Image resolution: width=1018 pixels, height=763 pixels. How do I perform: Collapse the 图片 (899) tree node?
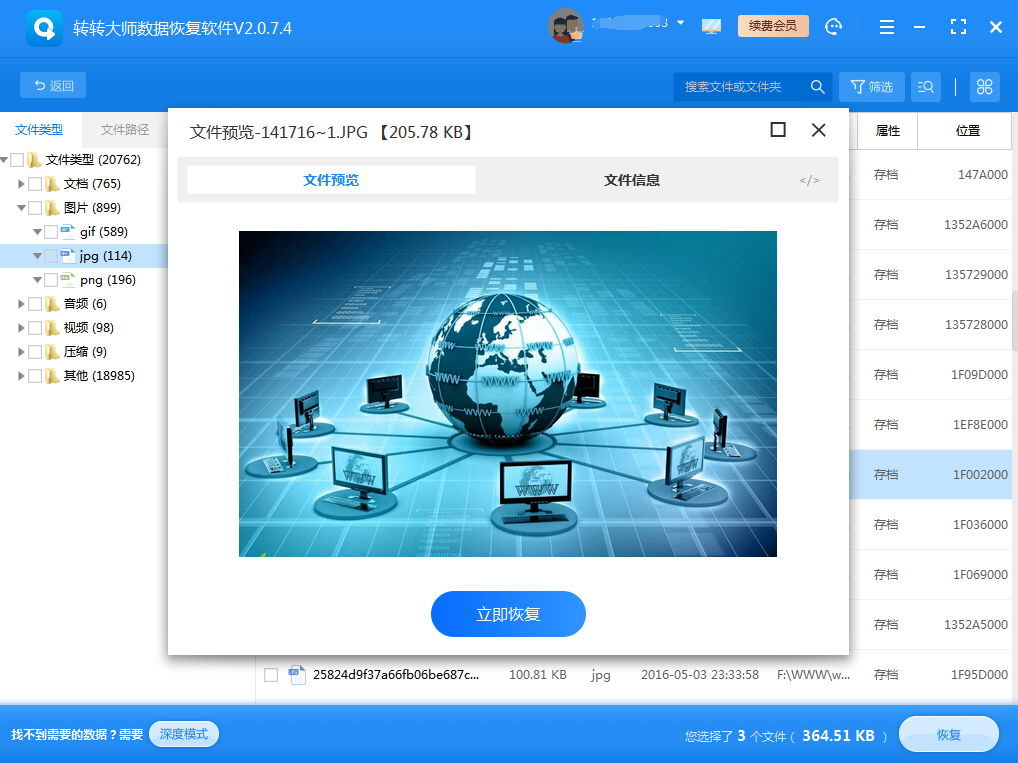coord(21,208)
